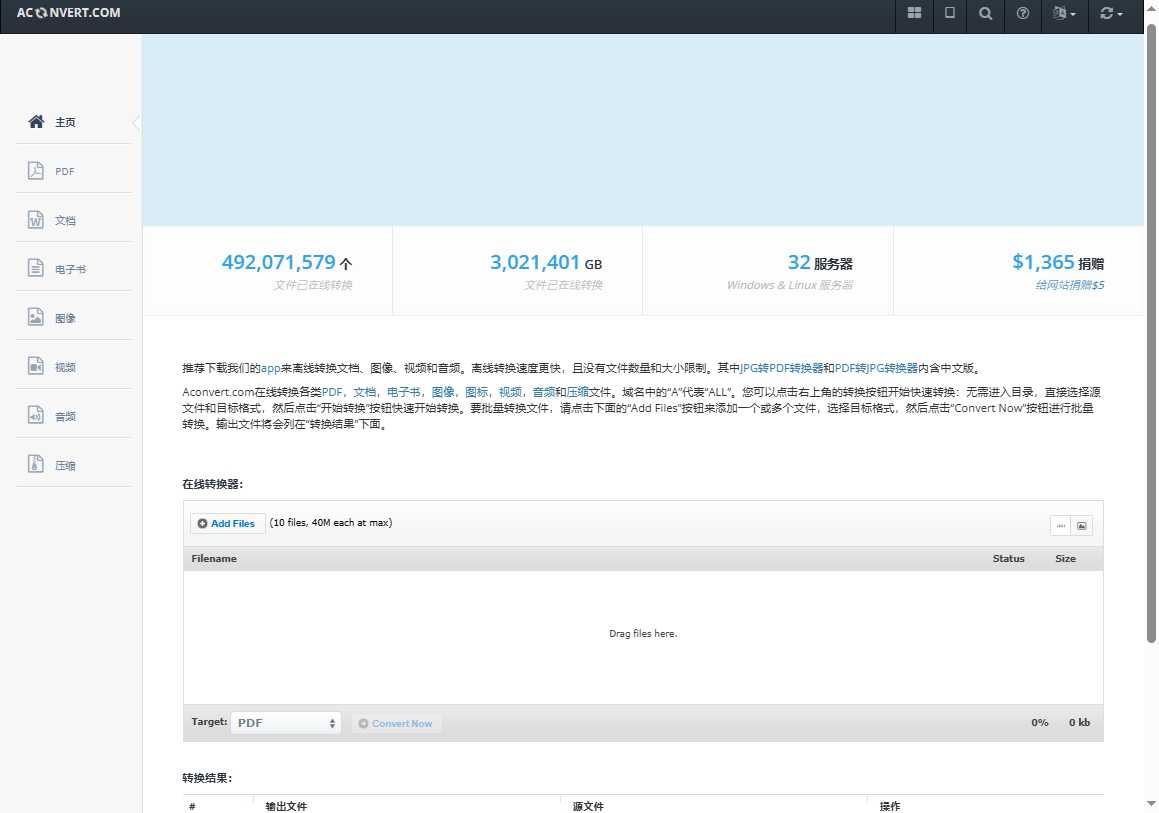Image resolution: width=1159 pixels, height=813 pixels.
Task: Click the 0% upload progress value
Action: 1040,723
